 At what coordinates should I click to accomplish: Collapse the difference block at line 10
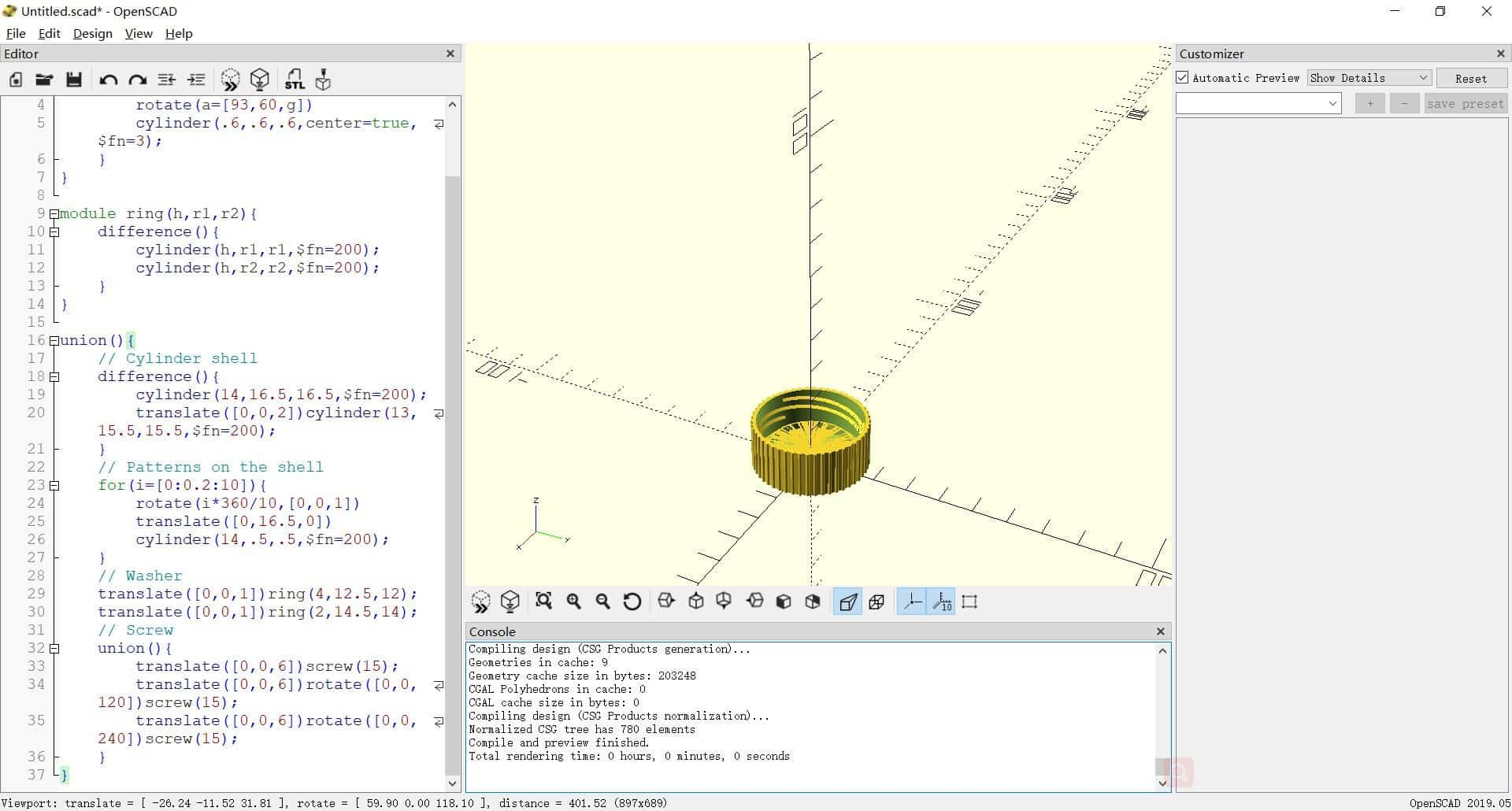[x=54, y=231]
